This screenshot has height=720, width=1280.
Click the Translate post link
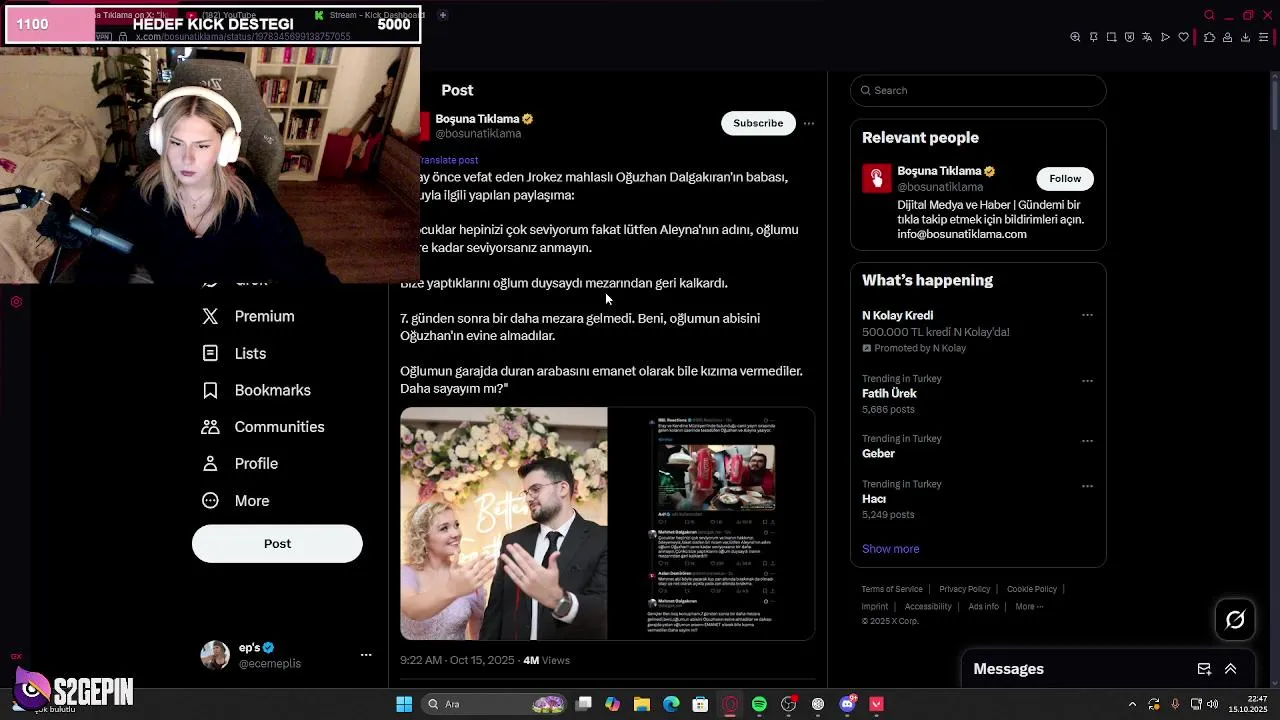pyautogui.click(x=449, y=160)
